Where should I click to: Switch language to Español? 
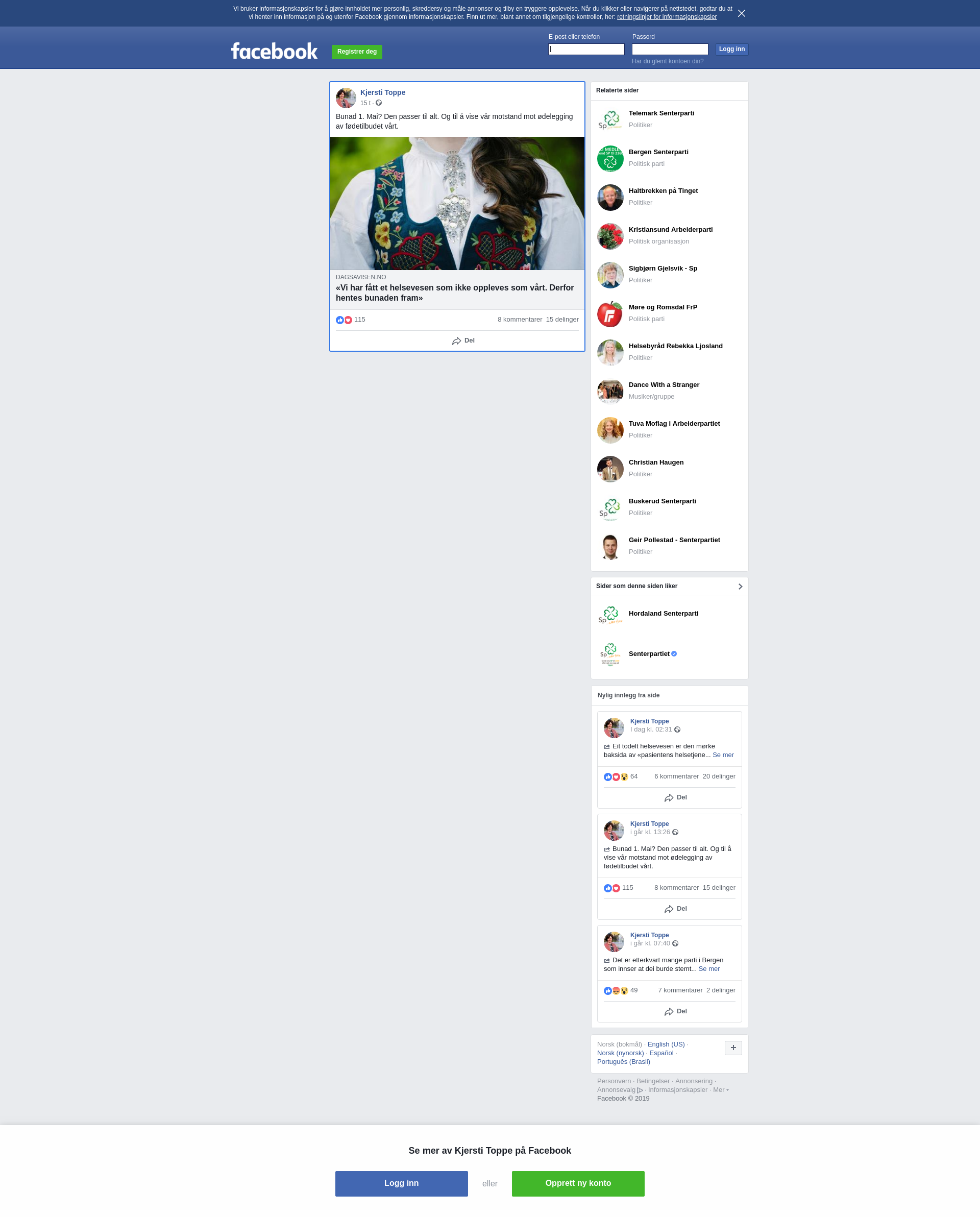pos(661,1053)
